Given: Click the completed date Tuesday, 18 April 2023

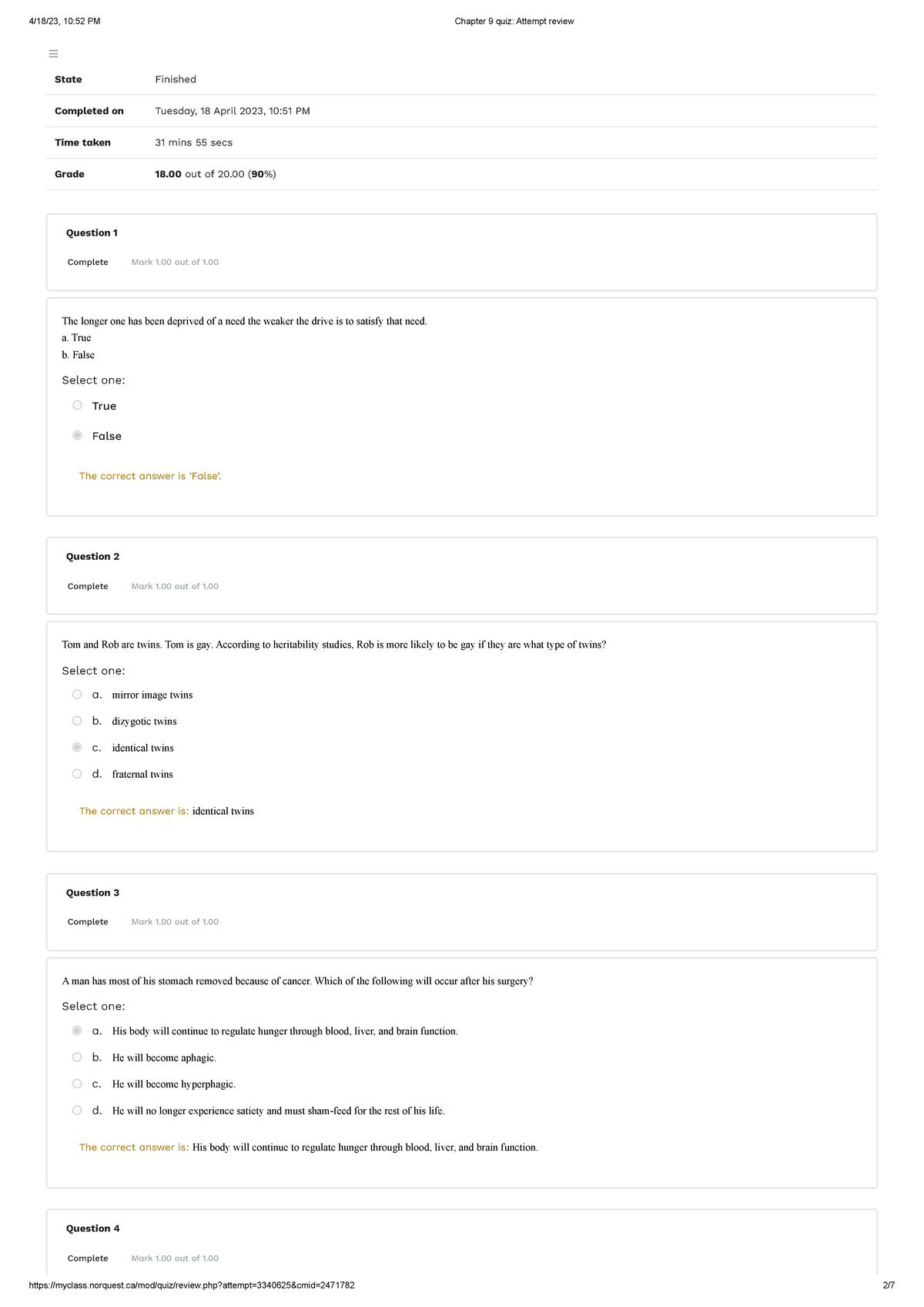Looking at the screenshot, I should pos(232,111).
